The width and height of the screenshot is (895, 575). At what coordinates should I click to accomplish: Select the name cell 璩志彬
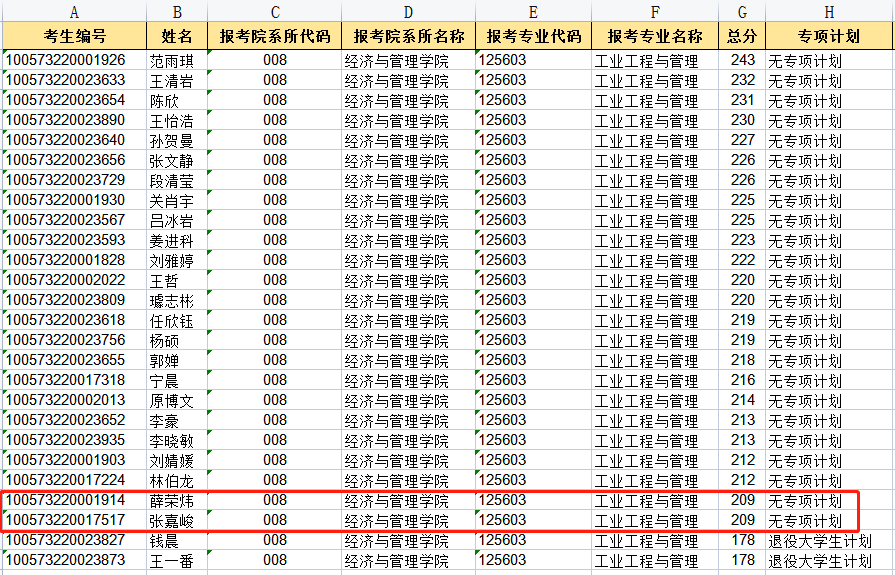tap(171, 301)
